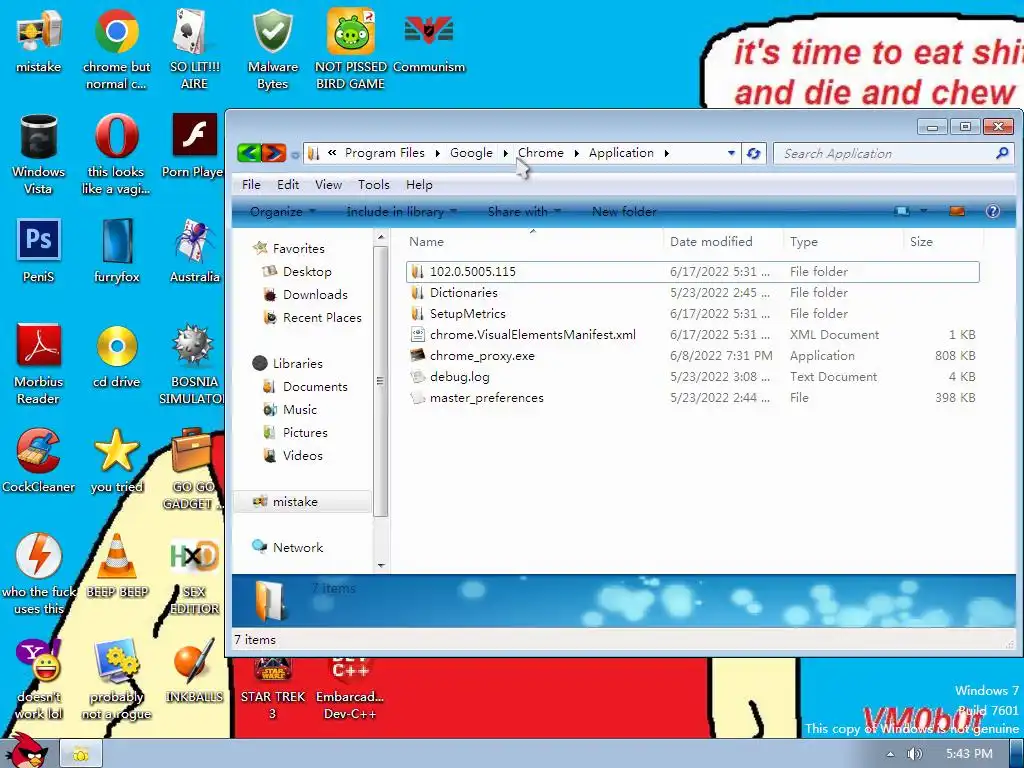Click the volume speaker tray icon

914,754
